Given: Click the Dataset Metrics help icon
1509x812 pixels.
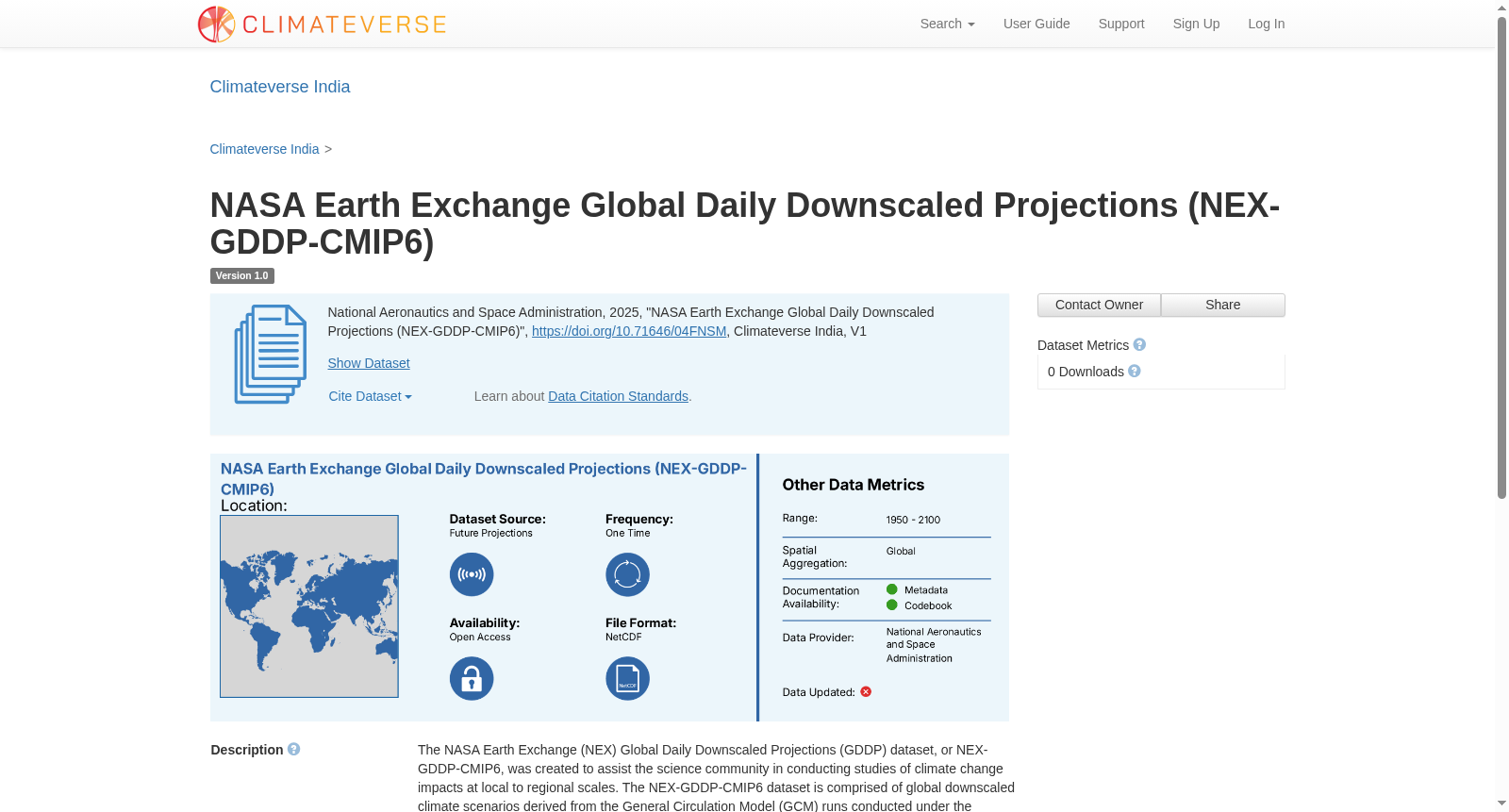Looking at the screenshot, I should pos(1139,345).
